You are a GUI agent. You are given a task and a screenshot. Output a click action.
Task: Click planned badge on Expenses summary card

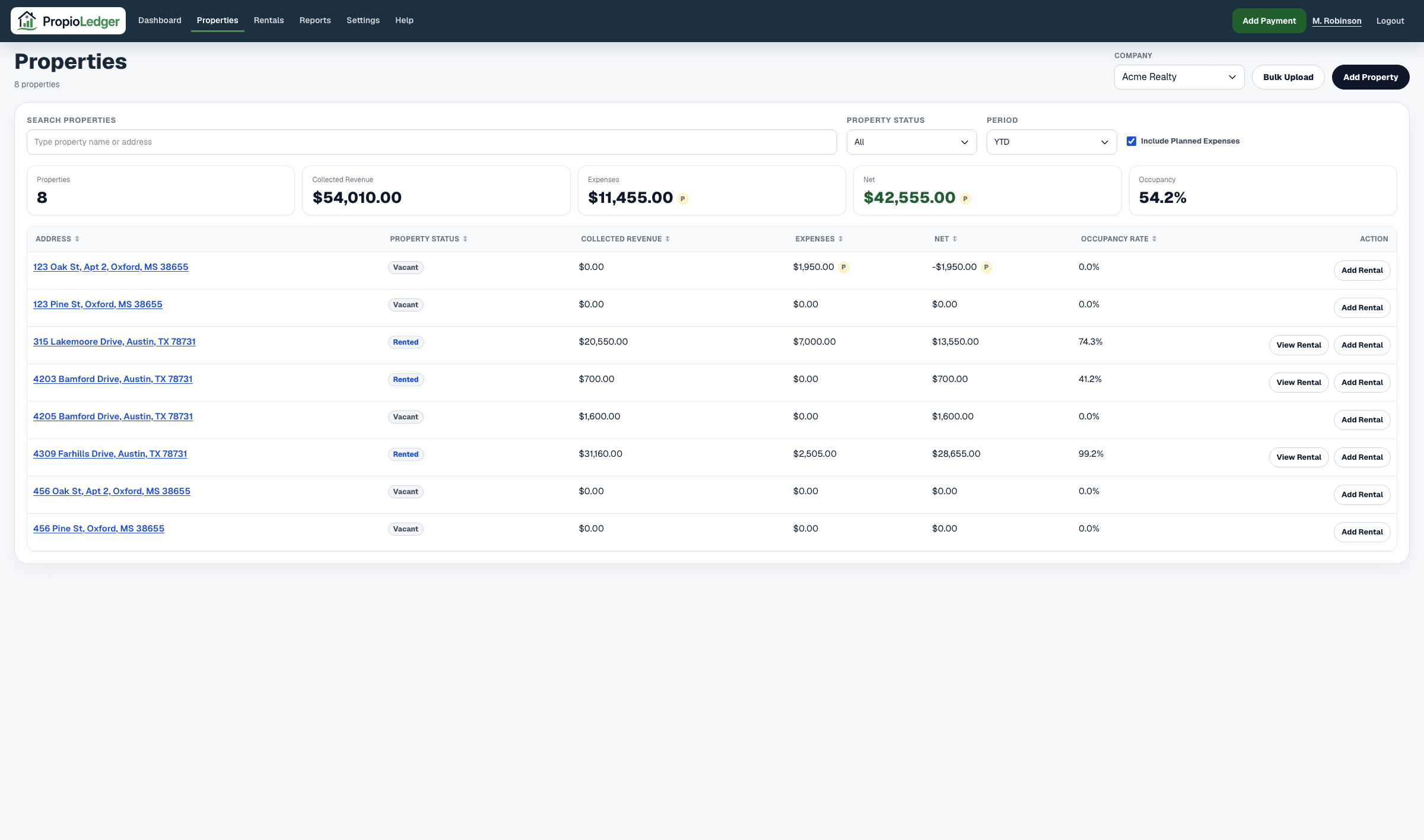683,199
